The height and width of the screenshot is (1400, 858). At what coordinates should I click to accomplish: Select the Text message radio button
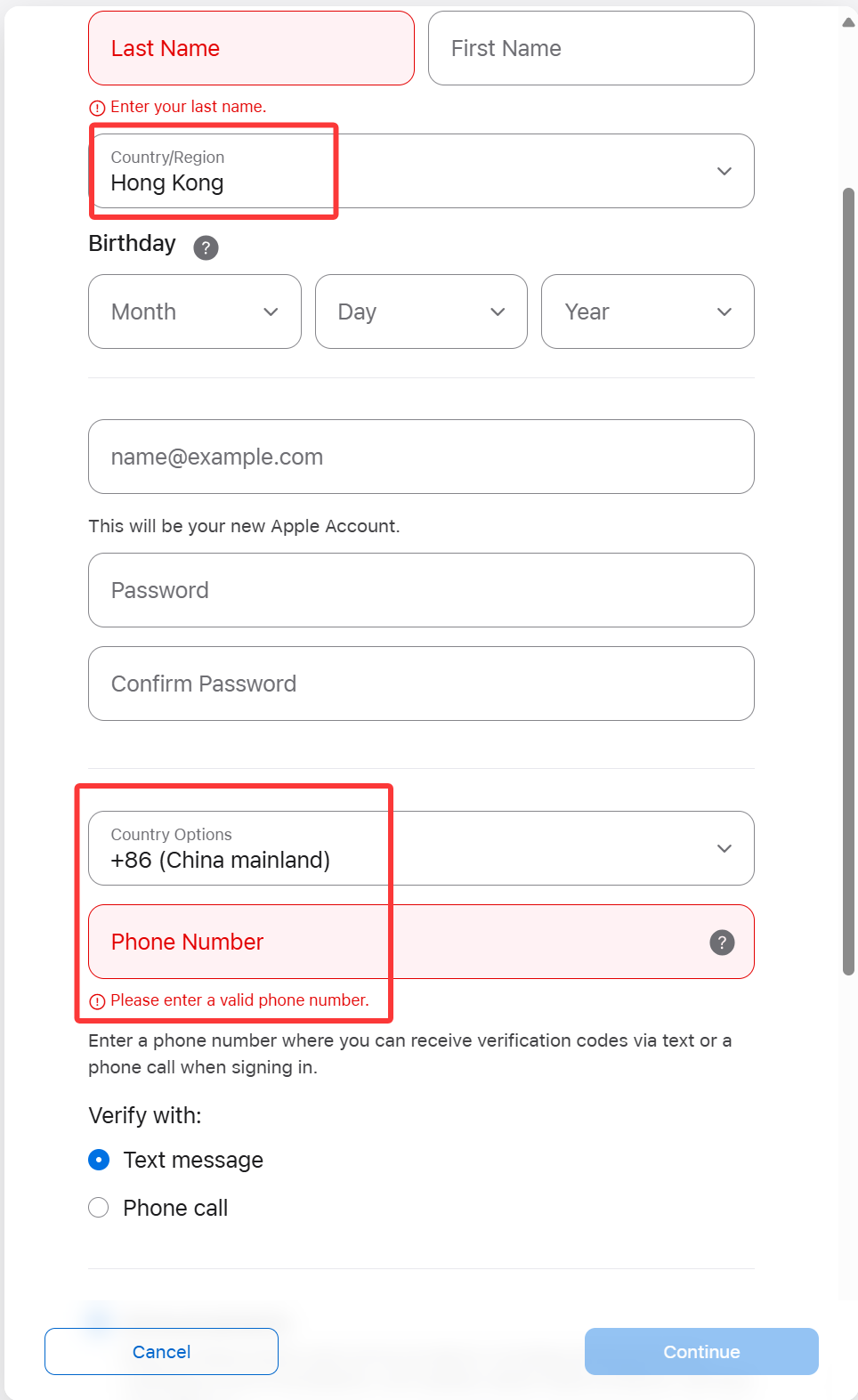[99, 1160]
